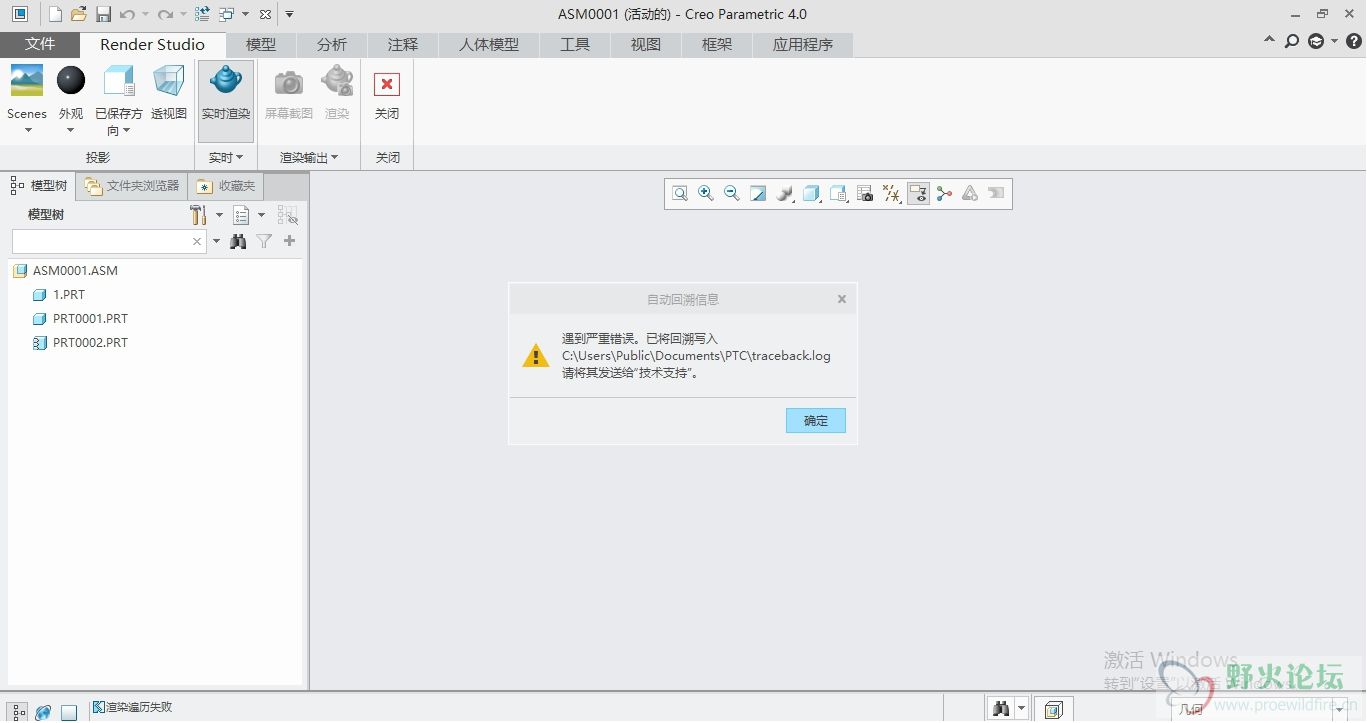Click the close-window X icon in quick access toolbar
1367x723 pixels.
click(265, 14)
